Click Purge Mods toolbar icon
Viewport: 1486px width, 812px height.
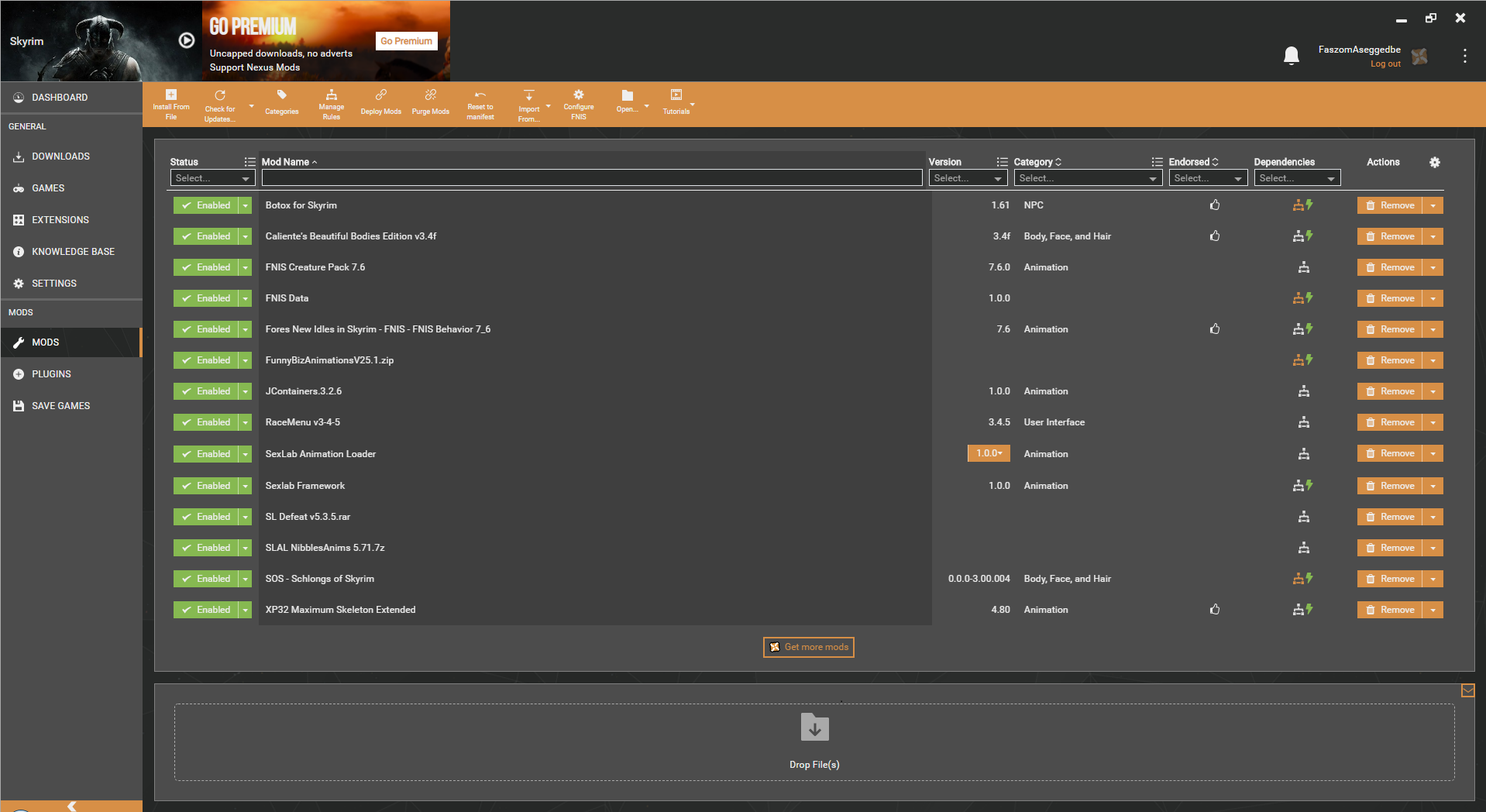tap(431, 103)
